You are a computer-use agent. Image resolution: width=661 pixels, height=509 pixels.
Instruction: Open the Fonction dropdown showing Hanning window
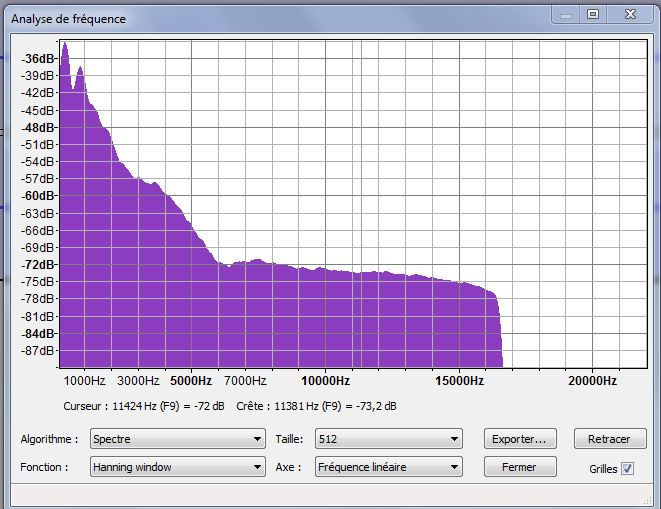point(176,467)
